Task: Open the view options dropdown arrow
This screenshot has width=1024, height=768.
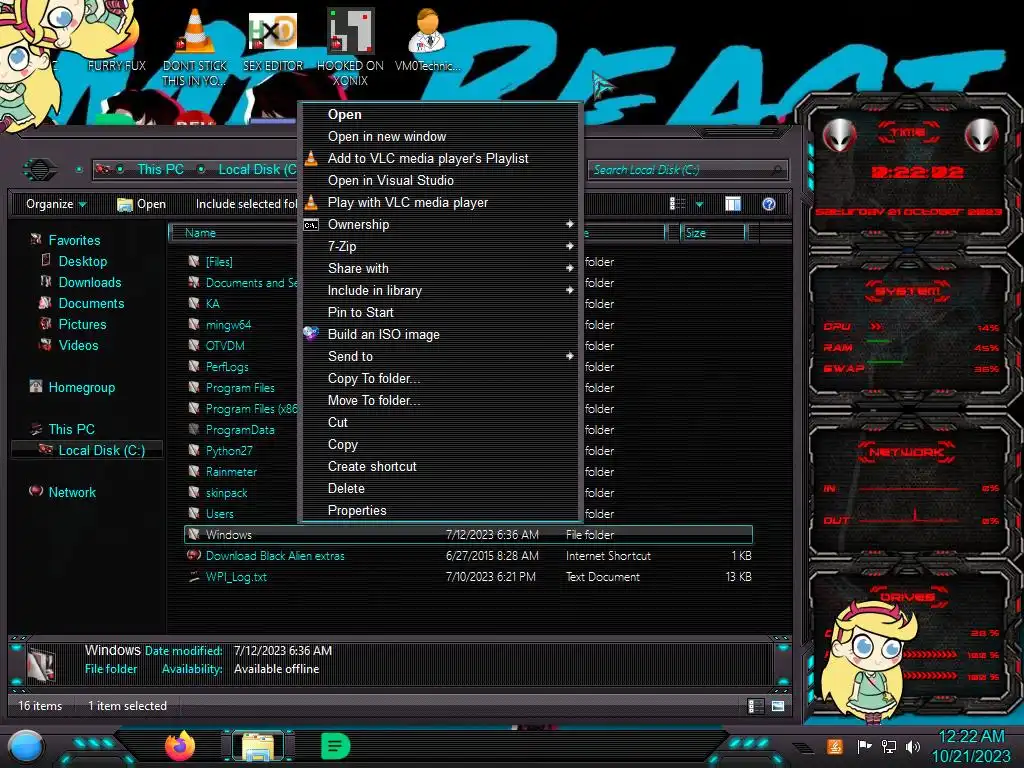Action: pos(699,204)
